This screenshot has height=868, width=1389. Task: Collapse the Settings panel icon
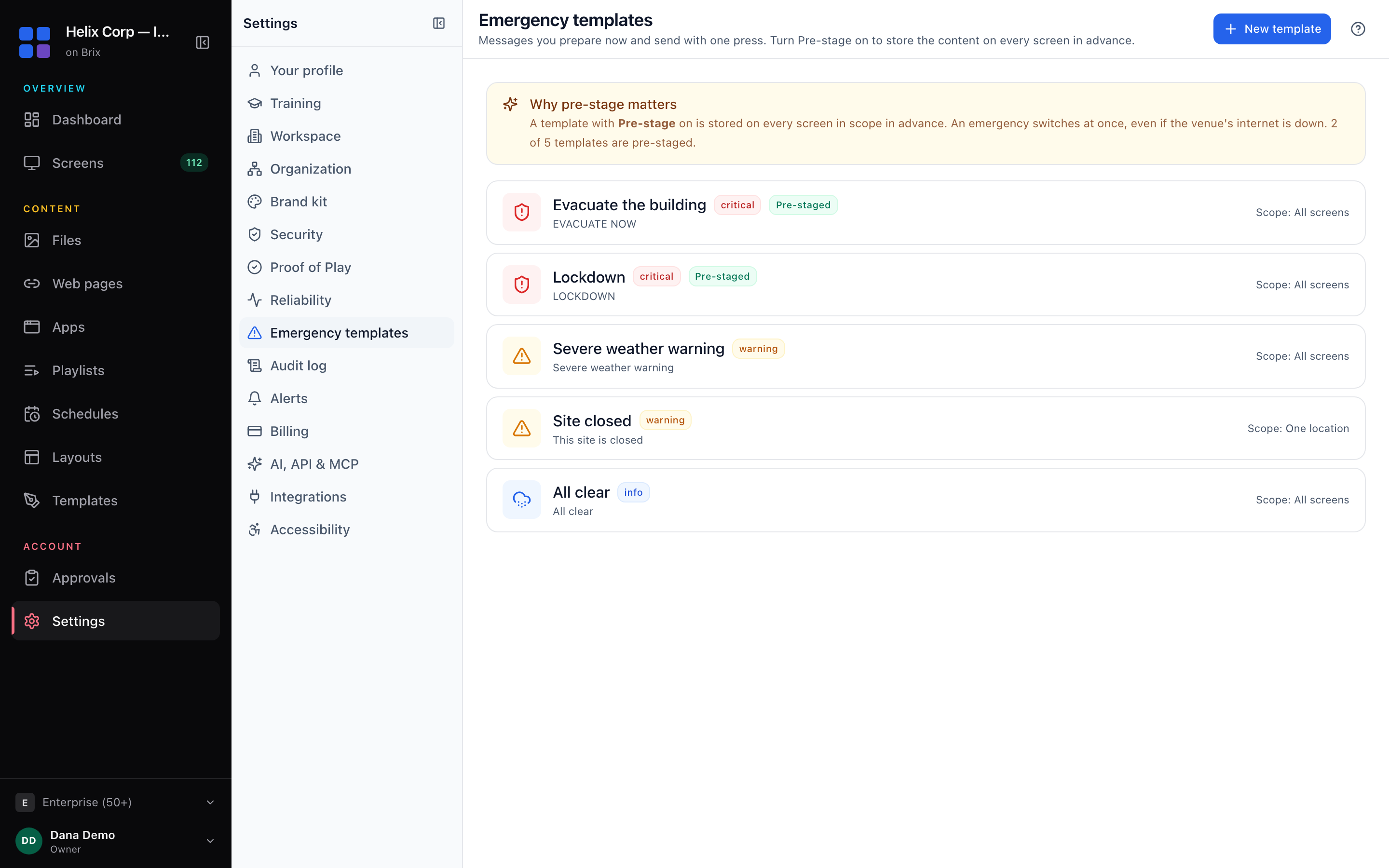438,23
